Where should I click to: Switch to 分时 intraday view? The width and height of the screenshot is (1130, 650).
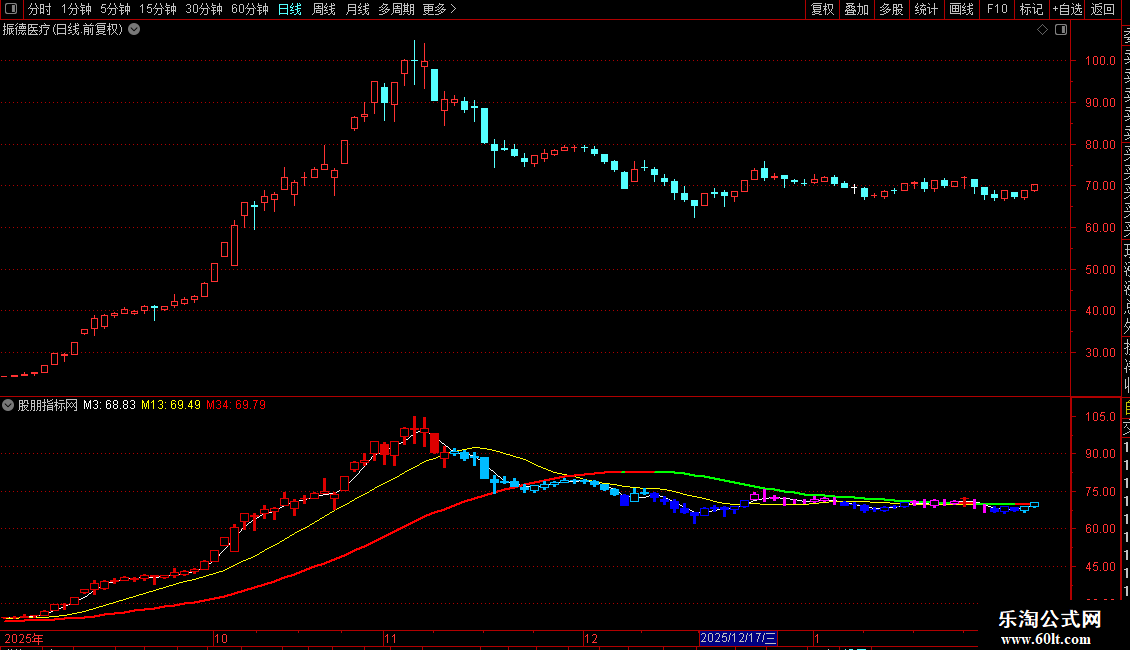[40, 9]
